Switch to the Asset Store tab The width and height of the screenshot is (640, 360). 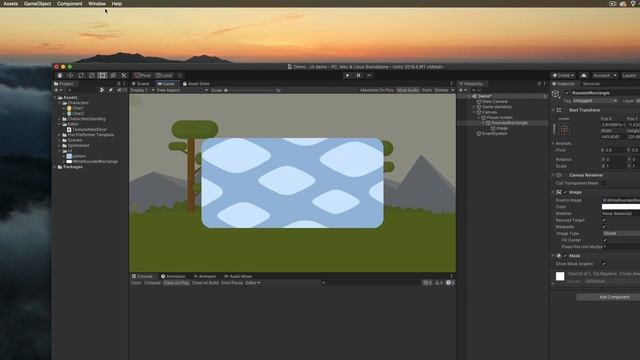pyautogui.click(x=196, y=84)
